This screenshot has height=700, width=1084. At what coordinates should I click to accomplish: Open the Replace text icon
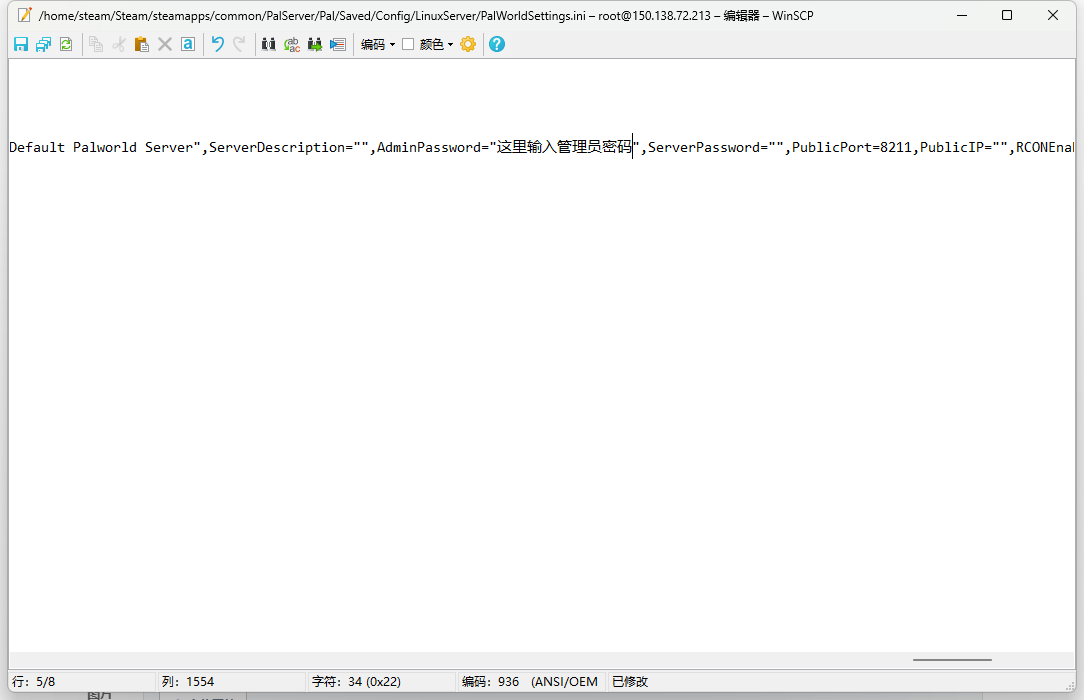pos(292,44)
